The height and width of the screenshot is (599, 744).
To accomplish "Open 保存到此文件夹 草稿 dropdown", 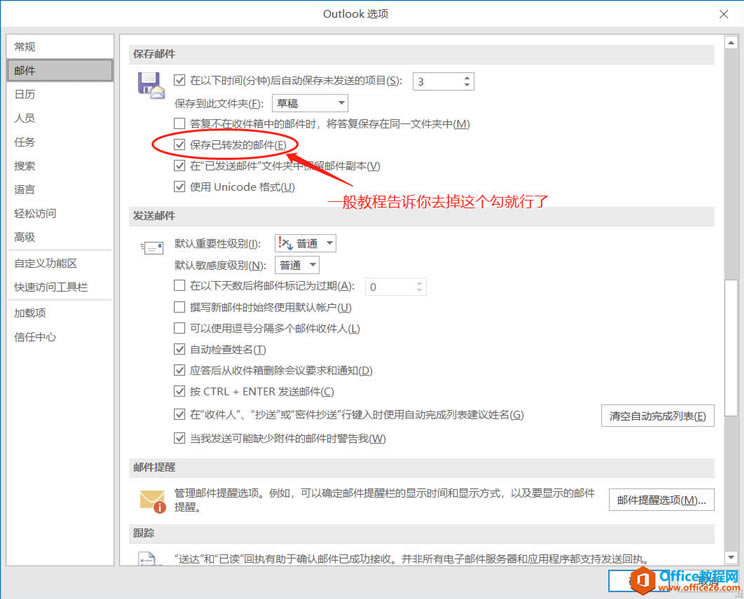I will tap(310, 103).
